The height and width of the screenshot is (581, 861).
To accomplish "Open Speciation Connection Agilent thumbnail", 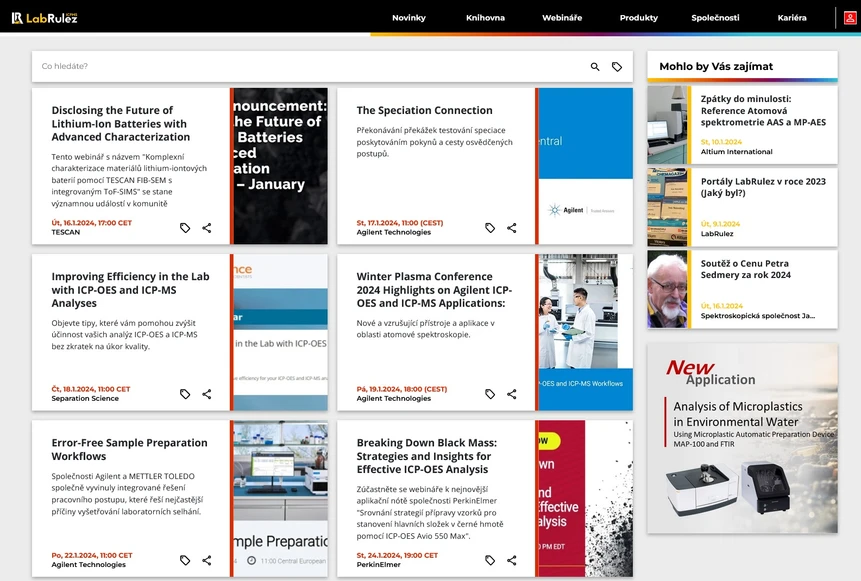I will [585, 166].
